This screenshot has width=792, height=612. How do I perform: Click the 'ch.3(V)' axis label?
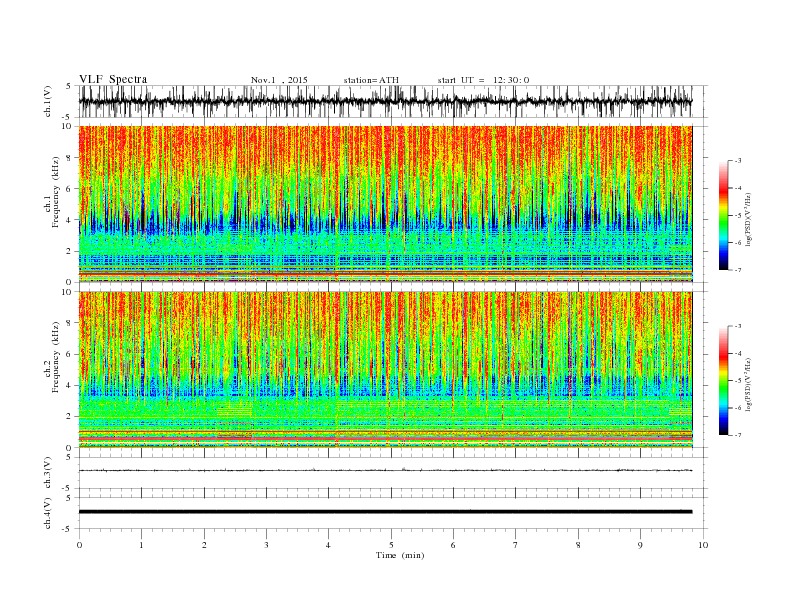(x=48, y=473)
